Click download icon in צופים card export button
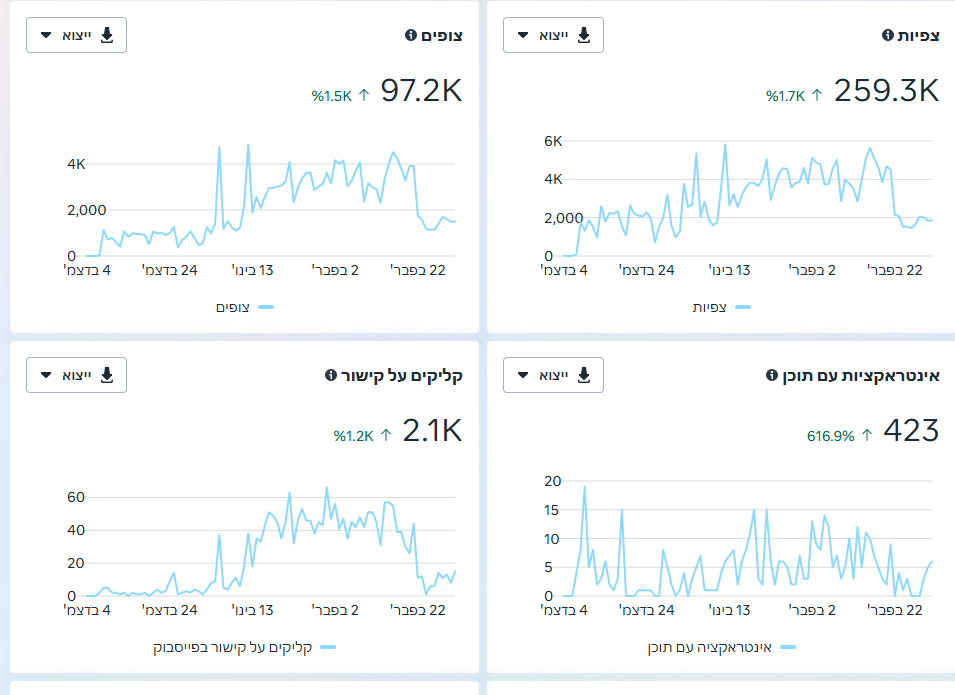Viewport: 955px width, 695px height. 107,36
